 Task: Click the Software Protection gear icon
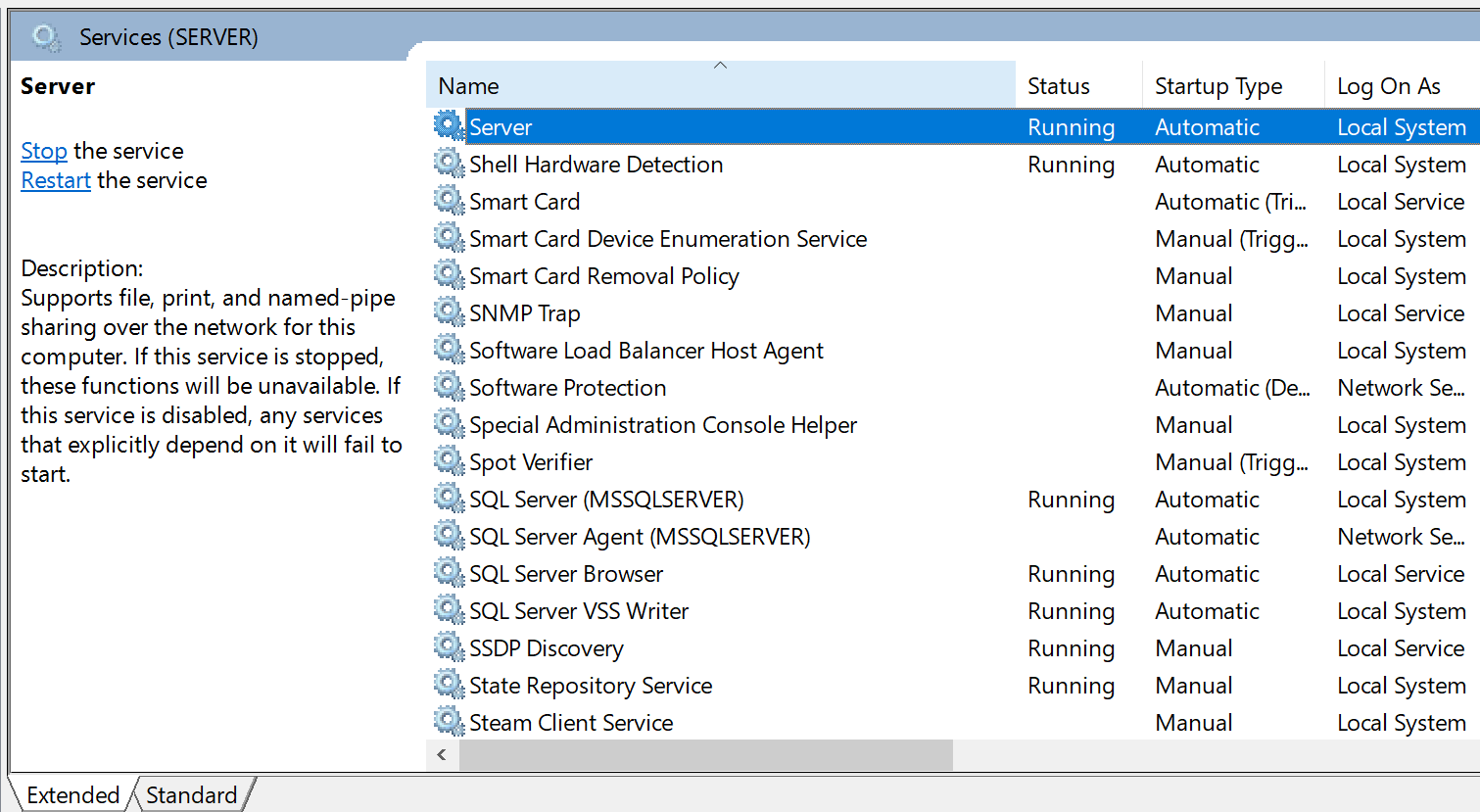point(448,387)
